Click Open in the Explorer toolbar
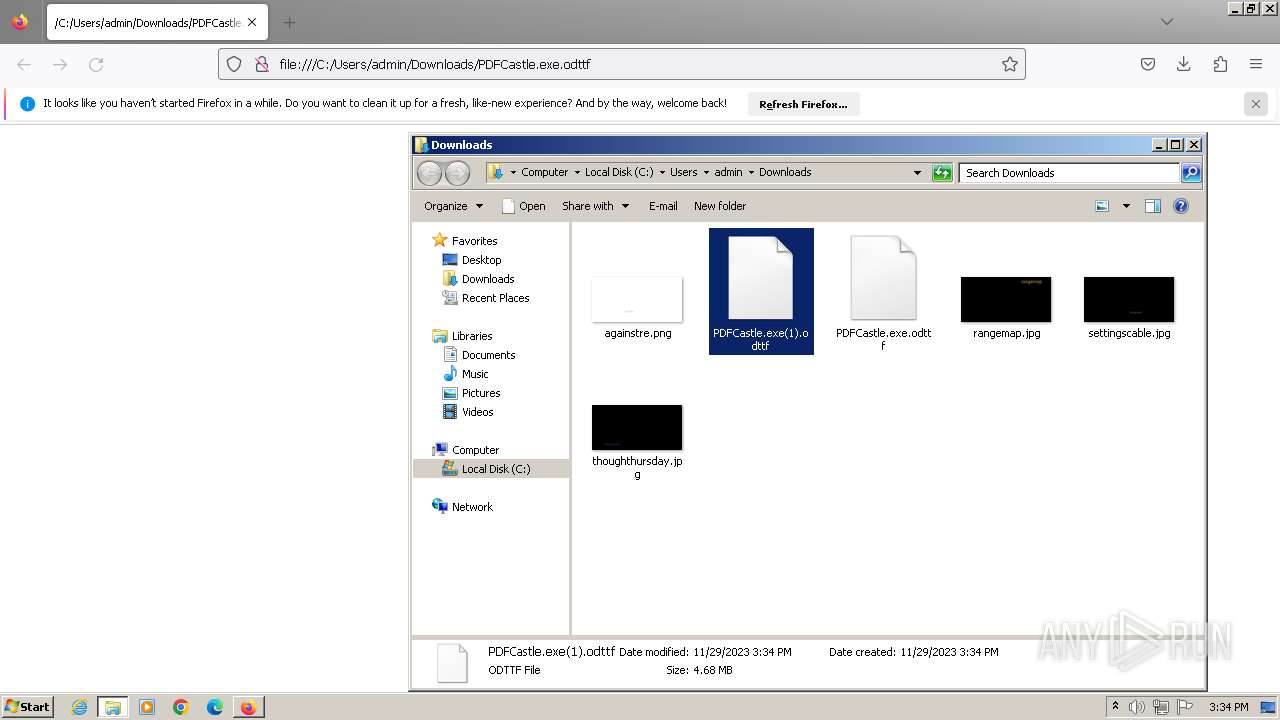This screenshot has width=1280, height=720. (x=523, y=206)
